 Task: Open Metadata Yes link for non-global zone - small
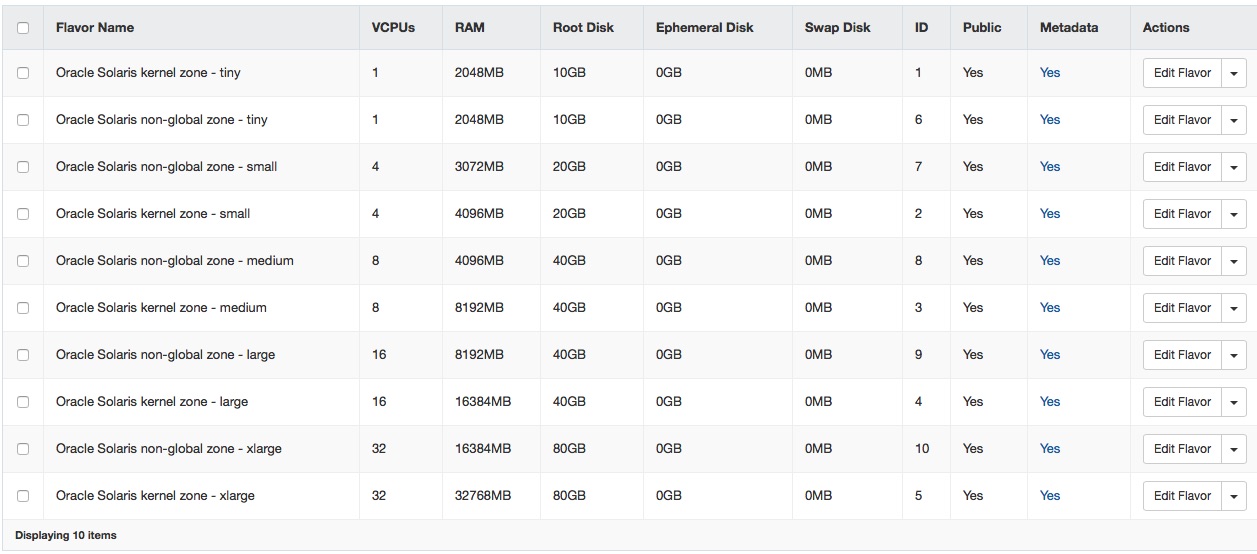click(x=1050, y=167)
